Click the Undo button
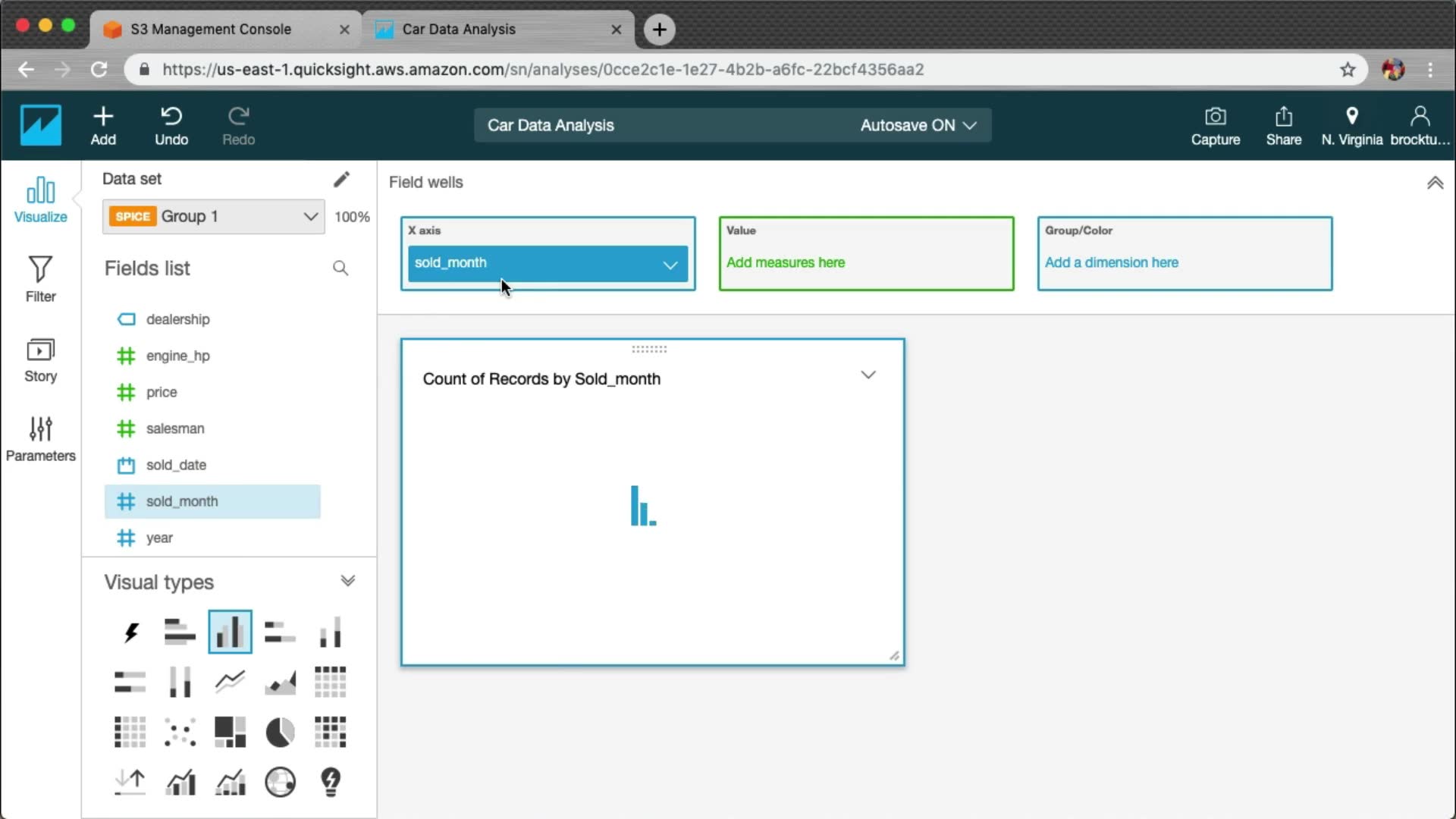This screenshot has height=819, width=1456. pos(171,126)
